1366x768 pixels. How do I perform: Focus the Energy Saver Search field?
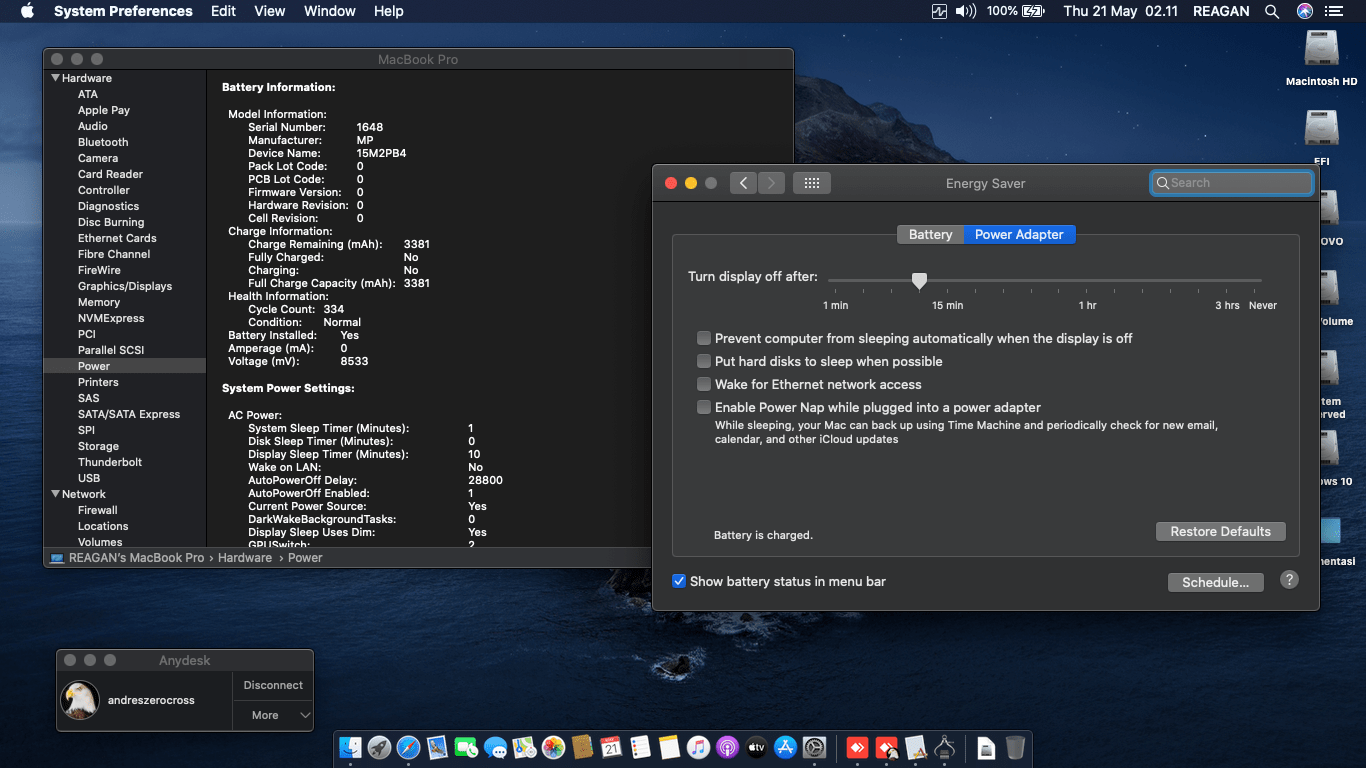click(x=1231, y=183)
